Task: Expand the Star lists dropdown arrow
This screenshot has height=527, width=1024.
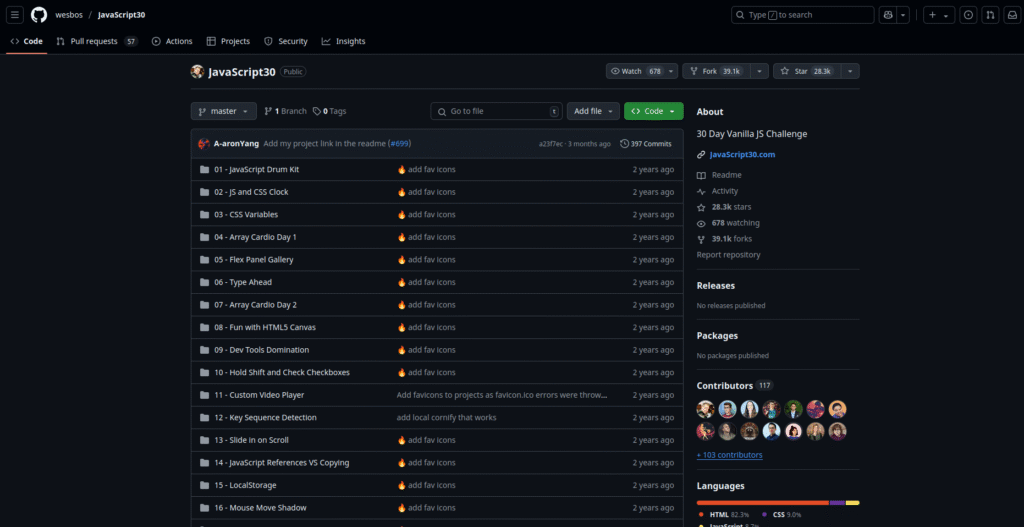Action: tap(850, 71)
